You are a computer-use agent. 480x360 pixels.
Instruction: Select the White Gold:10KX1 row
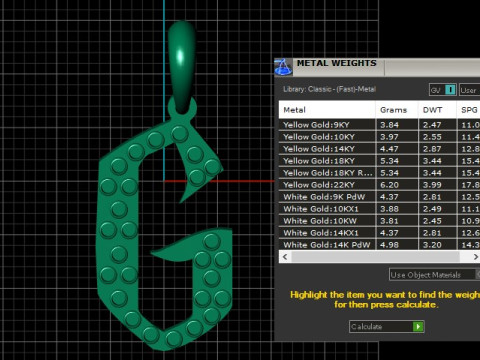379,209
